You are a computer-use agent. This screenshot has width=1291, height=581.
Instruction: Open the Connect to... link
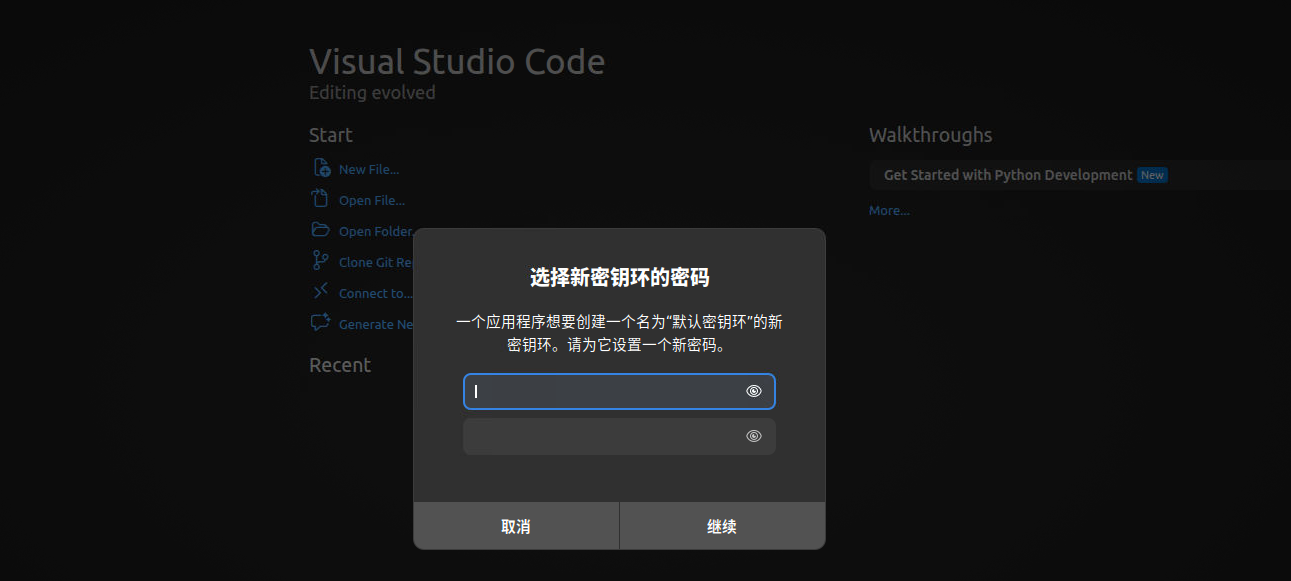375,293
